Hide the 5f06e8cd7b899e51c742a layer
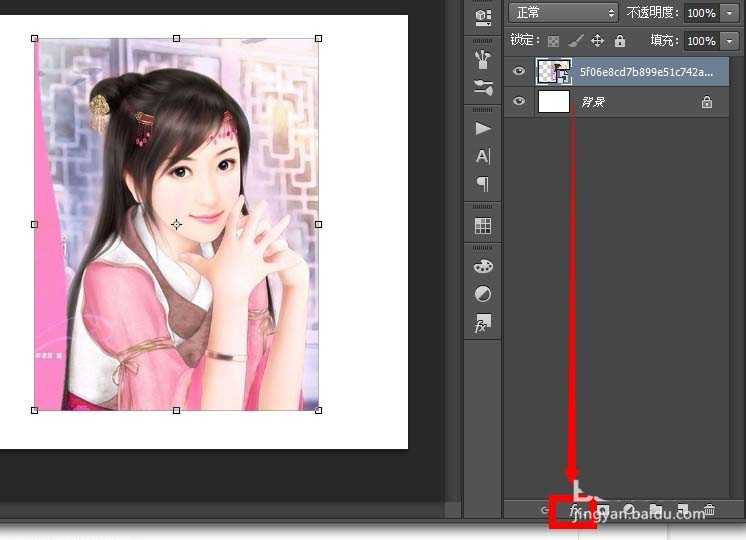This screenshot has height=540, width=746. pos(518,72)
